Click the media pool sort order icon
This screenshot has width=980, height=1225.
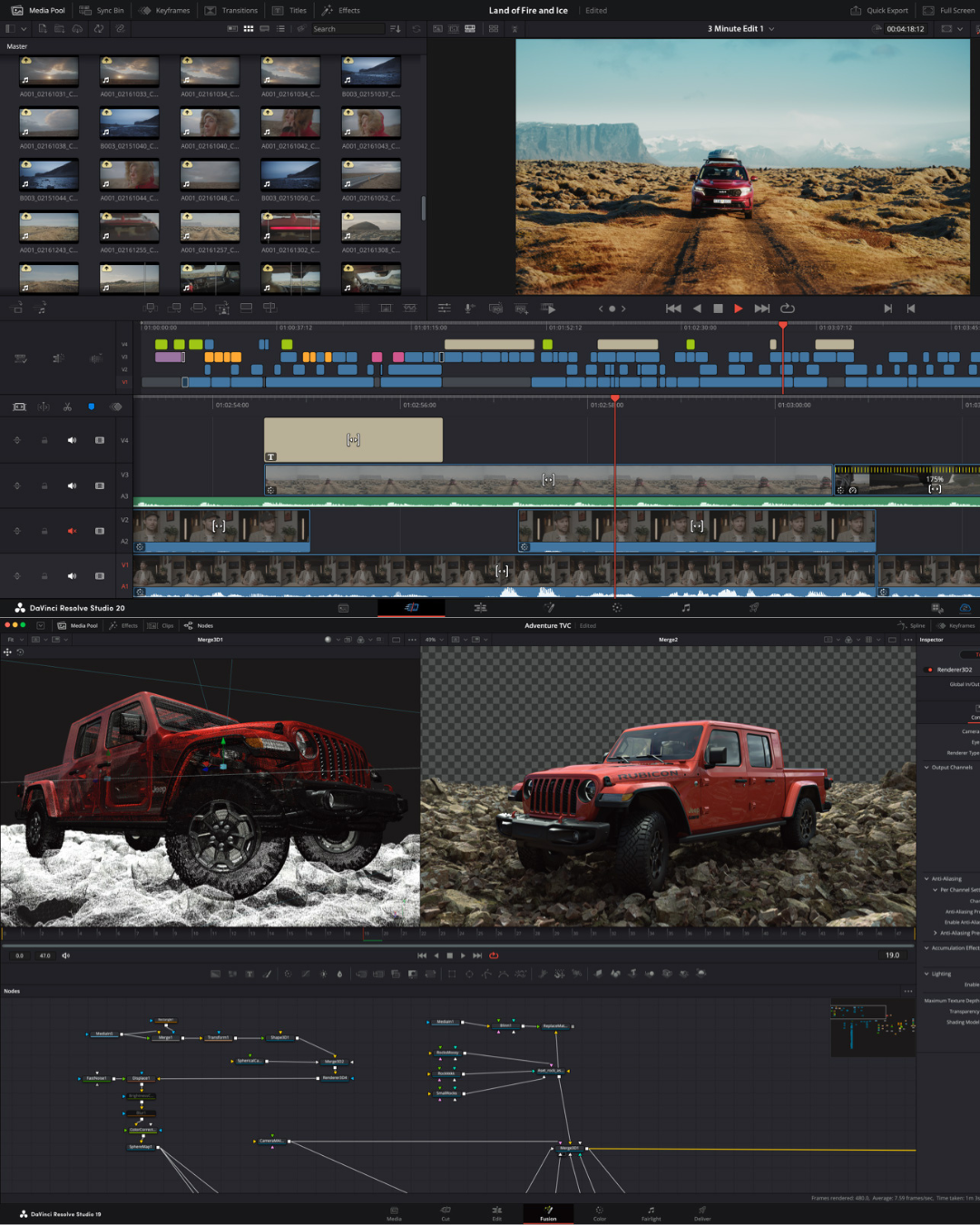pos(395,29)
